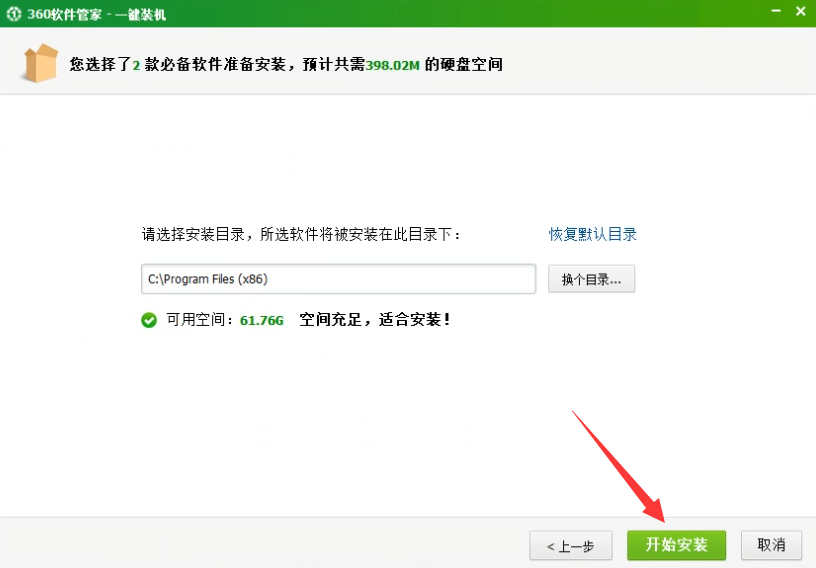
Task: Click the green checkmark space status icon
Action: point(149,320)
